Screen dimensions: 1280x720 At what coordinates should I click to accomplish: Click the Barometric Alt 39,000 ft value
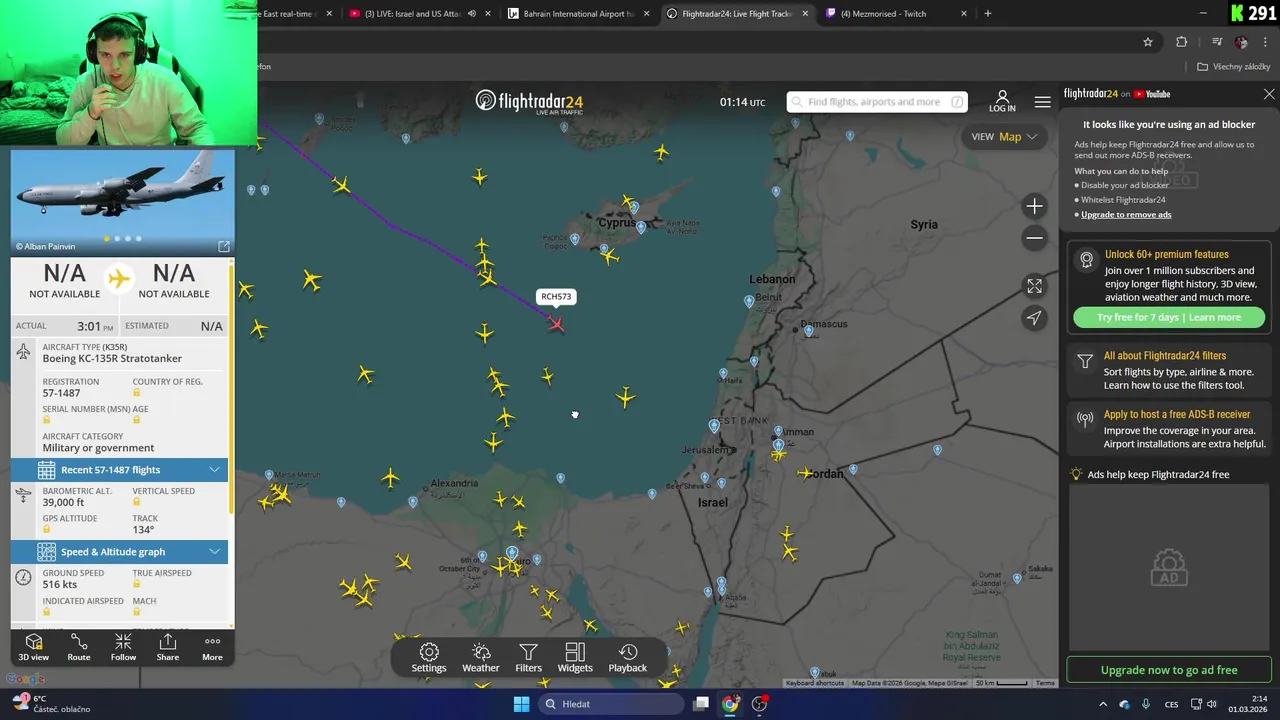(x=64, y=503)
